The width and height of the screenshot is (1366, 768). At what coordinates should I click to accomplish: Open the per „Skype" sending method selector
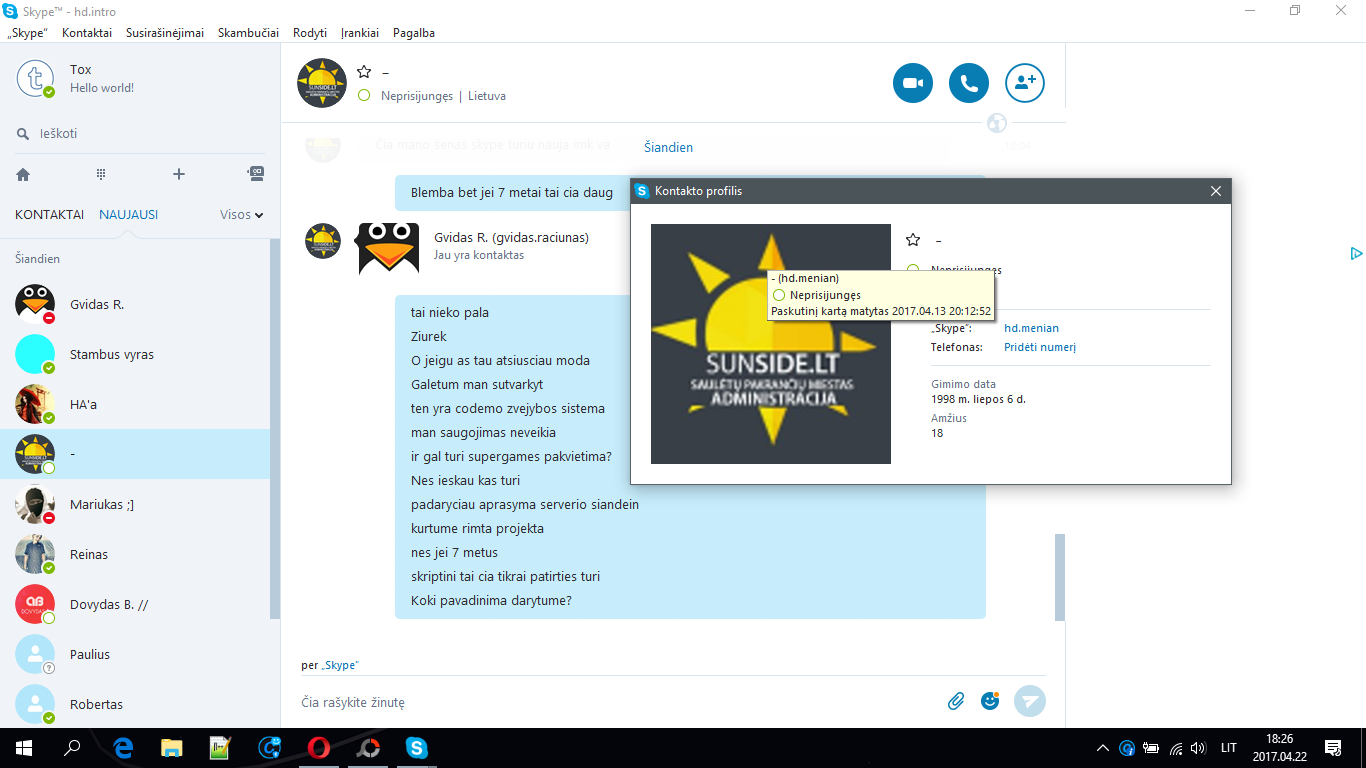330,665
